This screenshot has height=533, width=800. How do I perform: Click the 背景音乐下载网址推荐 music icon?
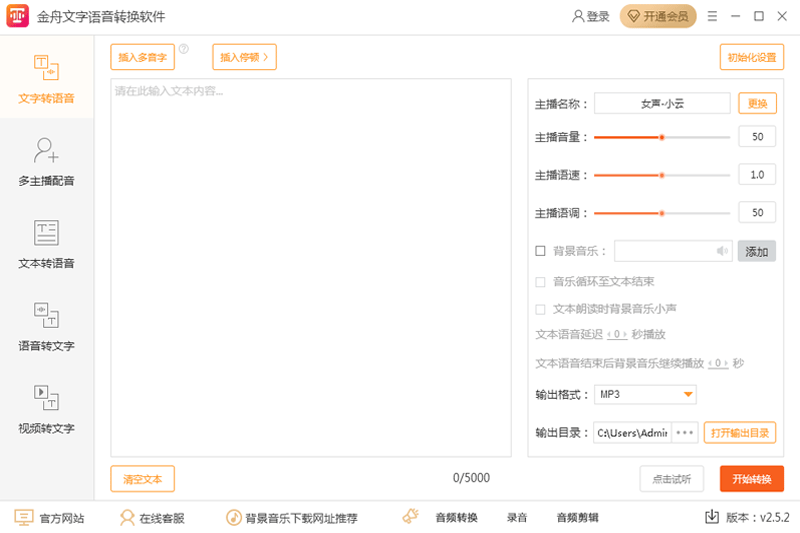[232, 518]
